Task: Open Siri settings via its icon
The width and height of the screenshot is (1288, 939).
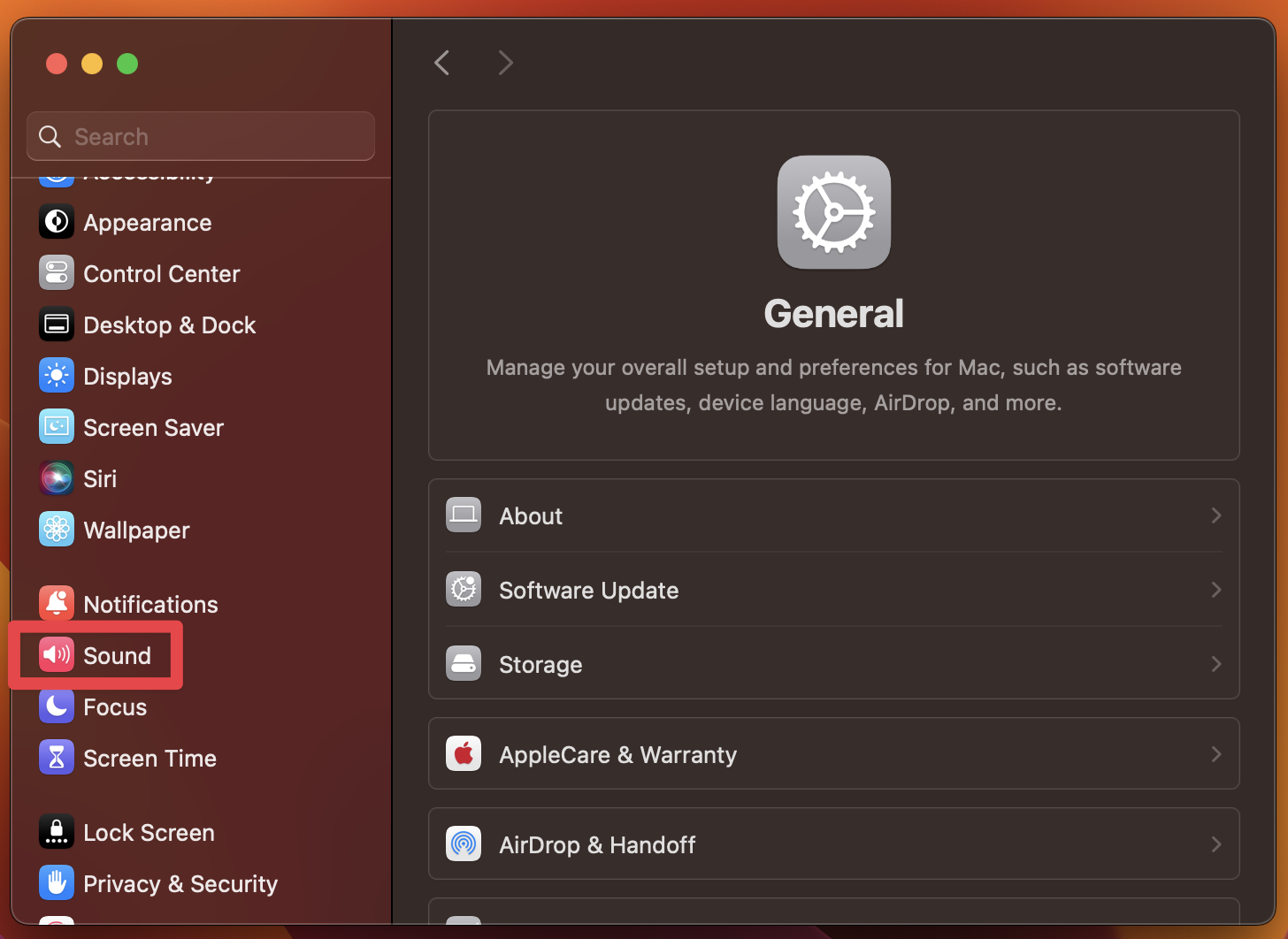Action: [x=56, y=478]
